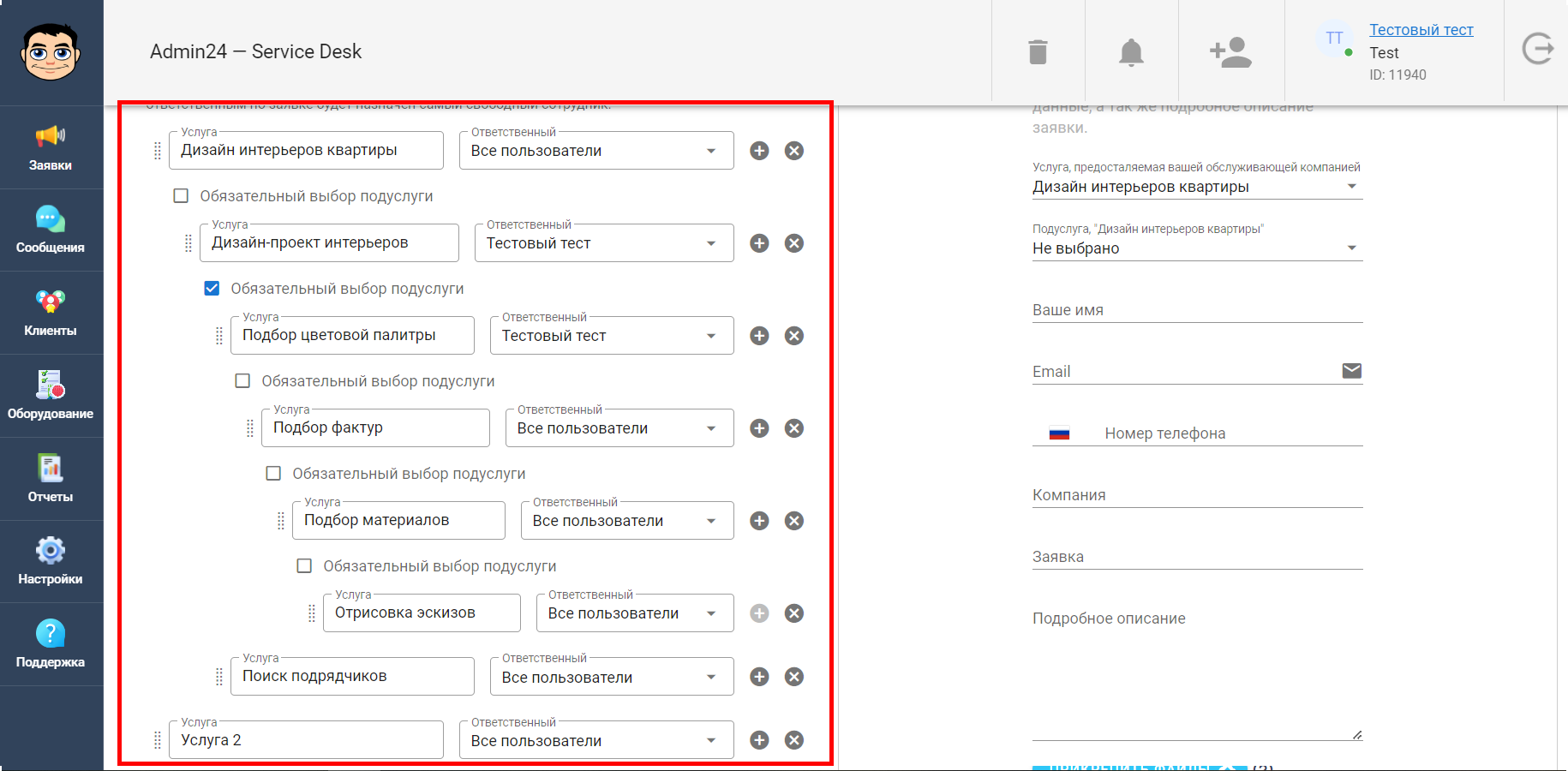The height and width of the screenshot is (771, 1568).
Task: Click the add user icon
Action: click(x=1230, y=52)
